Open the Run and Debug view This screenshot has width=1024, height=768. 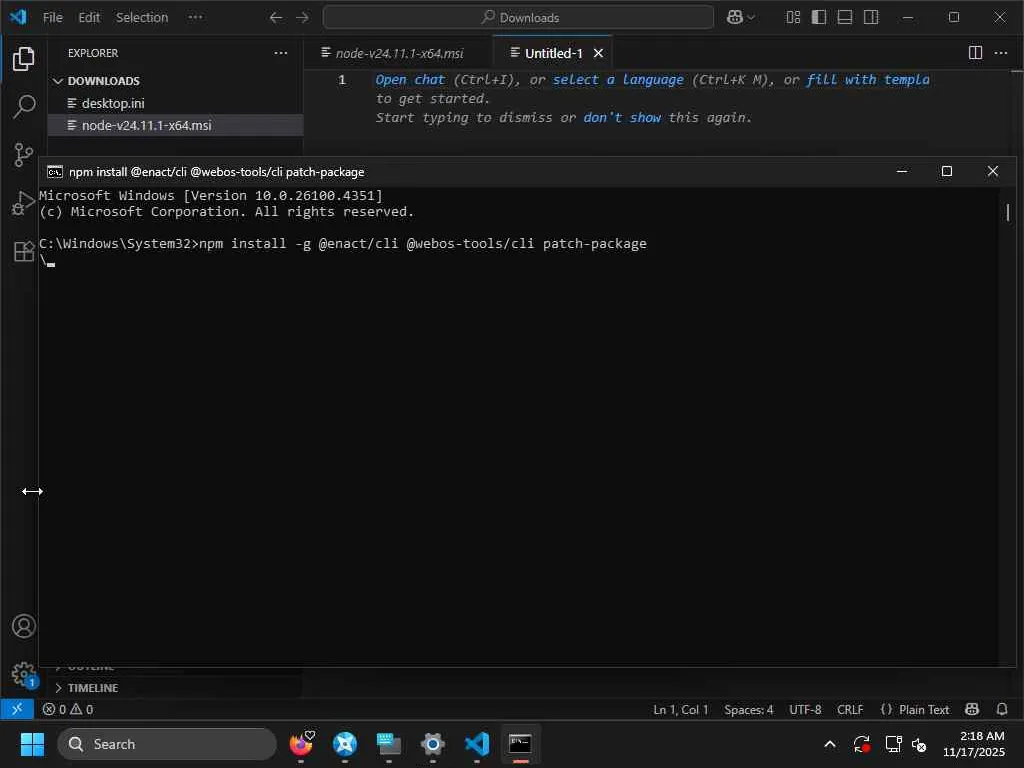(x=24, y=203)
